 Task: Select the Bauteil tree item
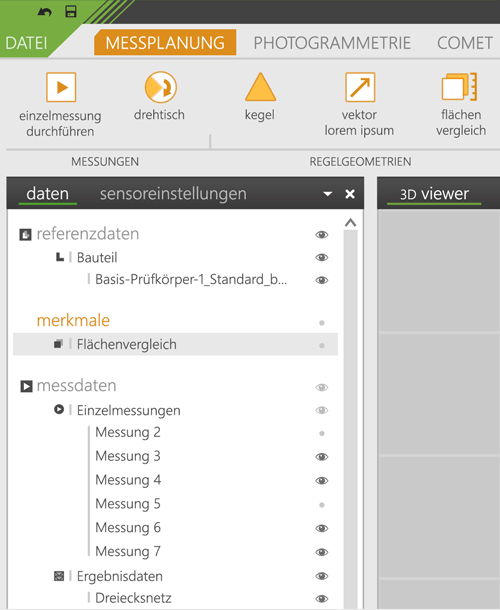pyautogui.click(x=97, y=258)
